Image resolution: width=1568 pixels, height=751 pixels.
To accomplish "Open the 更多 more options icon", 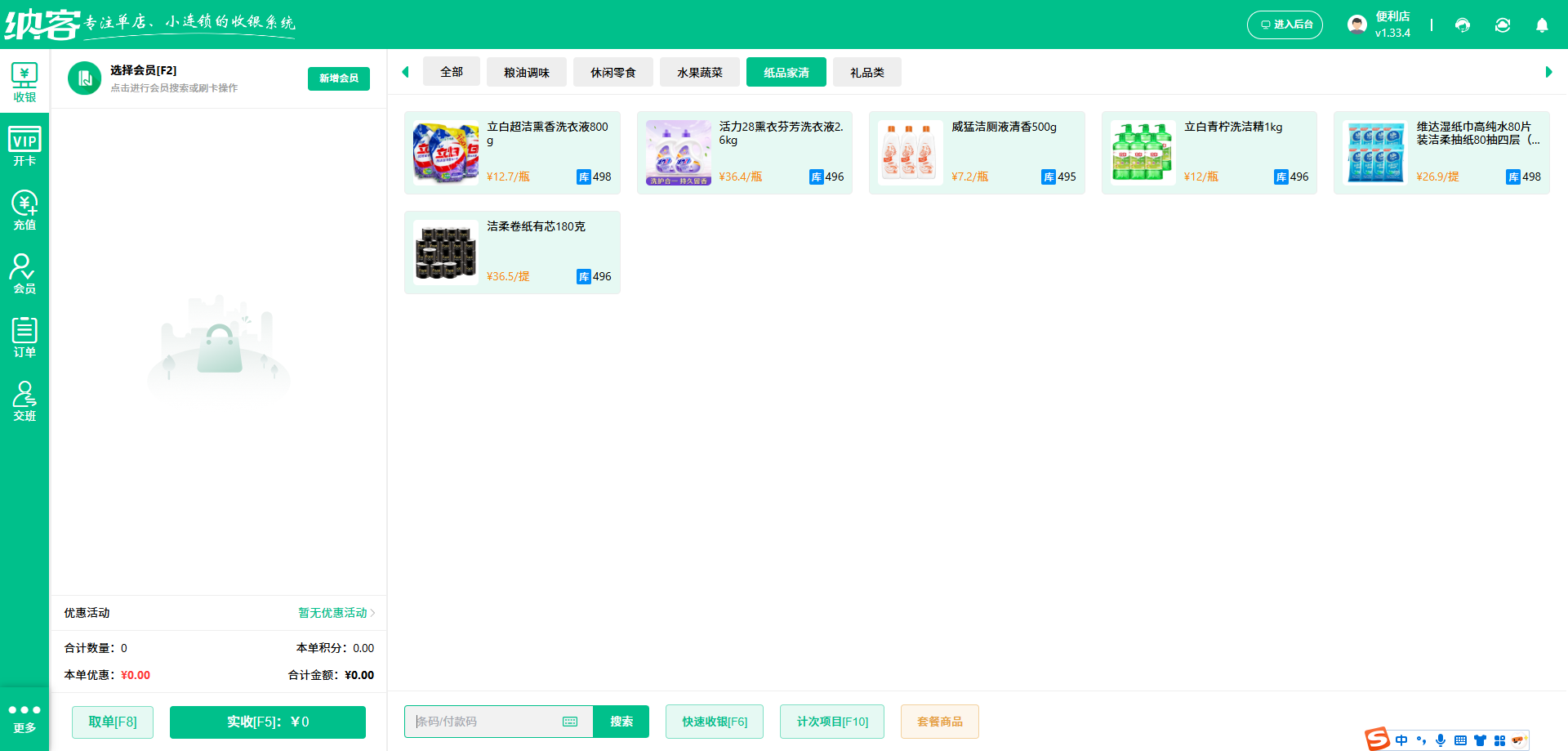I will [24, 718].
